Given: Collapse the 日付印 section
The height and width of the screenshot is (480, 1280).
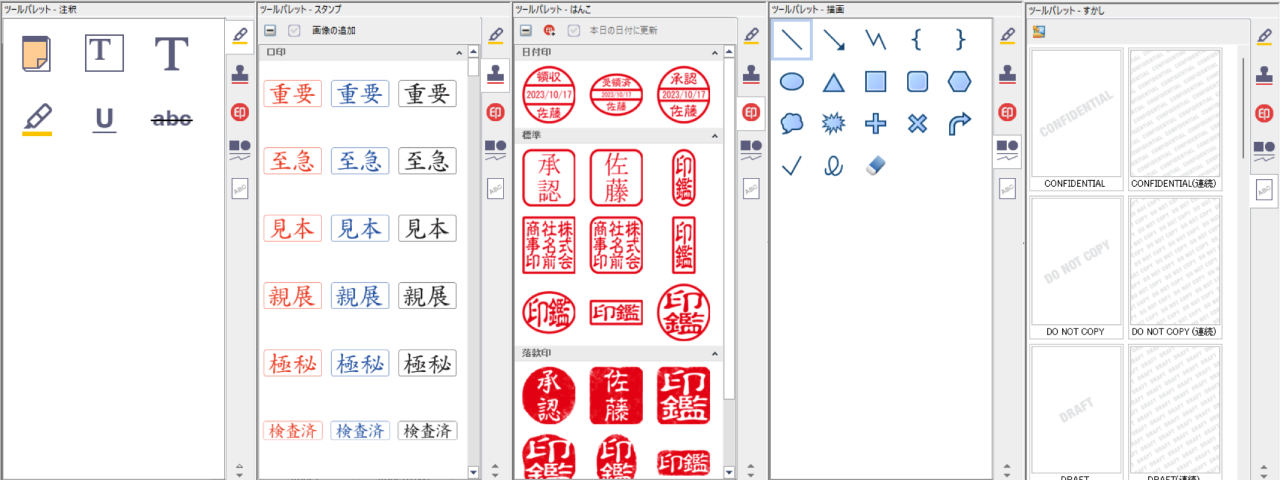Looking at the screenshot, I should coord(715,50).
